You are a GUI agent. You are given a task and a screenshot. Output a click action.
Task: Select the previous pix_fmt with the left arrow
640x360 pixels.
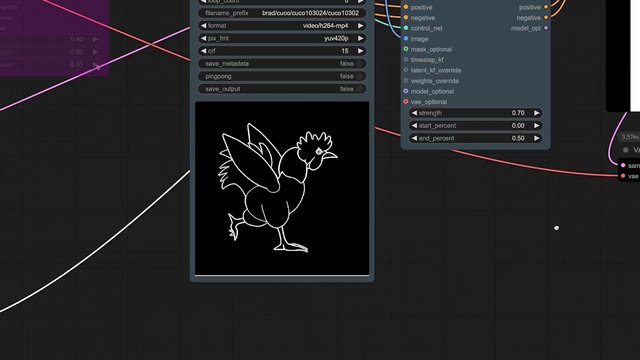pos(203,38)
